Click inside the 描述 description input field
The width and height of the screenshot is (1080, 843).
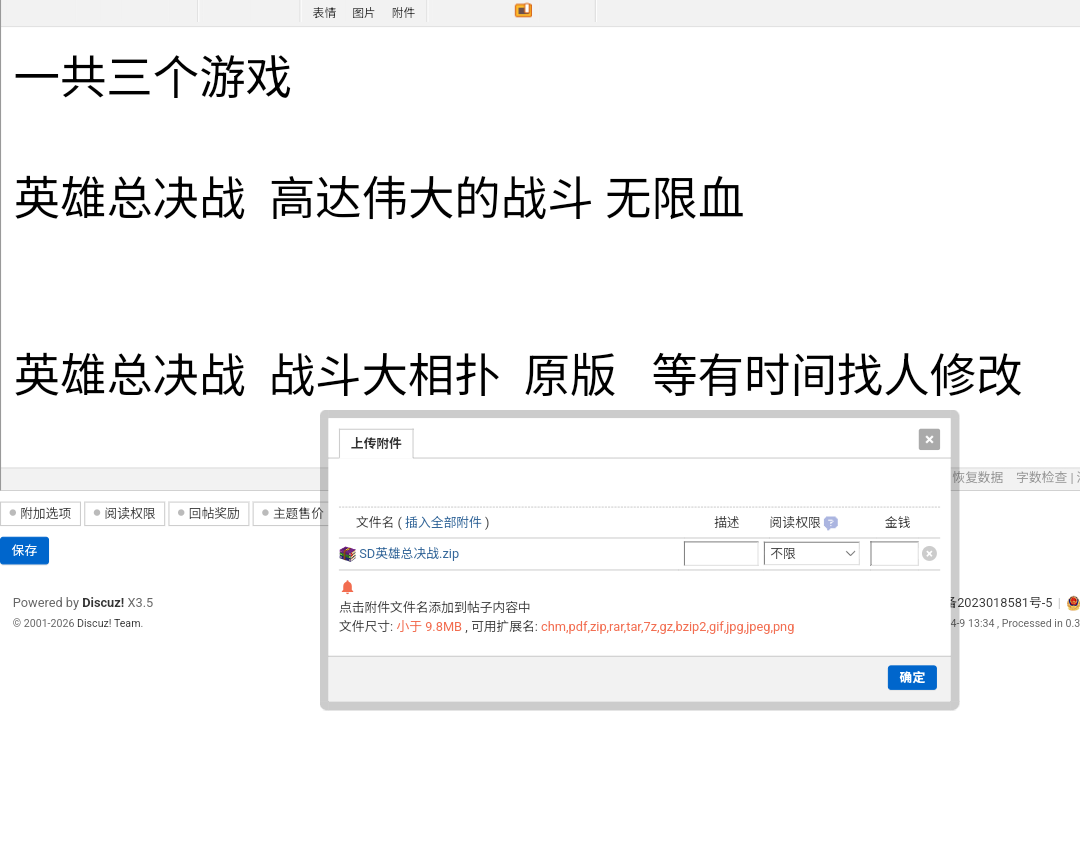[721, 552]
